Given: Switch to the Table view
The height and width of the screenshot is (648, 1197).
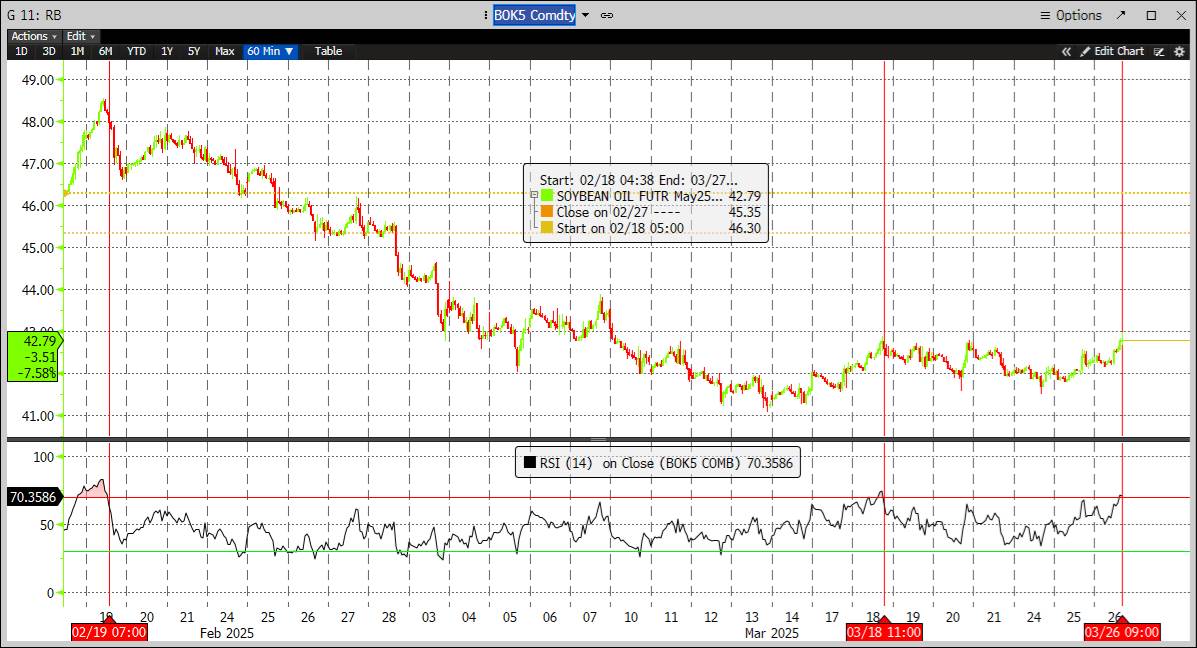Looking at the screenshot, I should point(328,51).
